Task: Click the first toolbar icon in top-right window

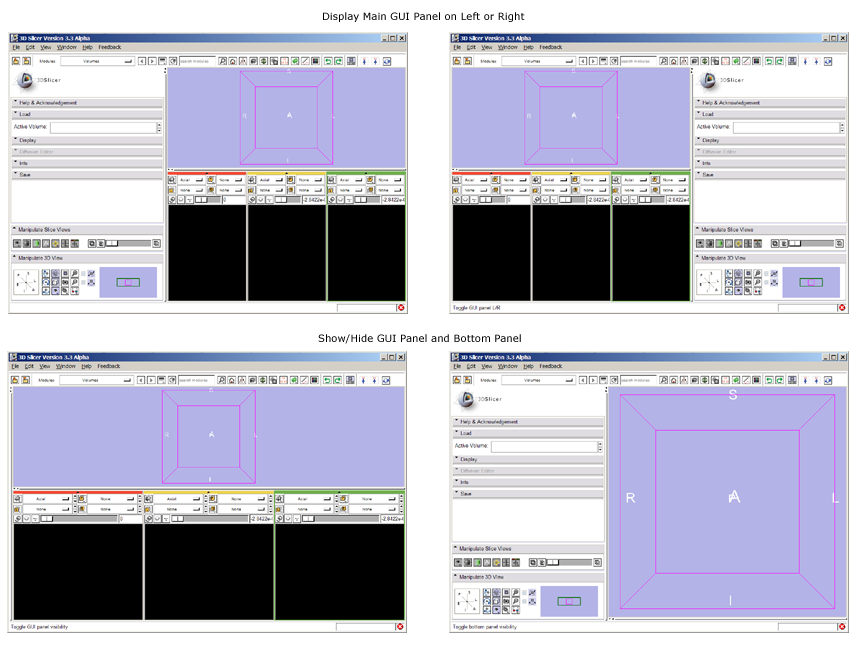Action: [x=457, y=61]
